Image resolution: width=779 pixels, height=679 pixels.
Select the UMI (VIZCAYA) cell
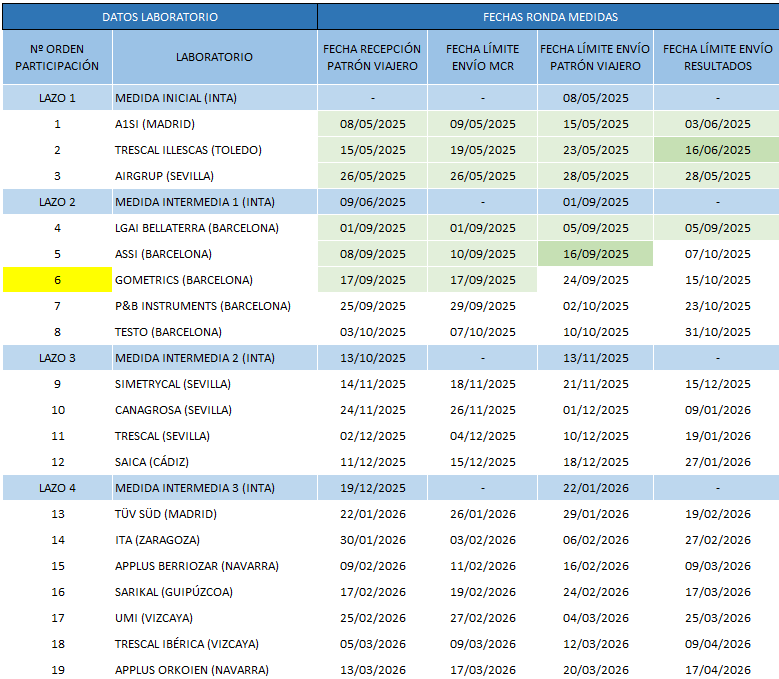pyautogui.click(x=215, y=618)
